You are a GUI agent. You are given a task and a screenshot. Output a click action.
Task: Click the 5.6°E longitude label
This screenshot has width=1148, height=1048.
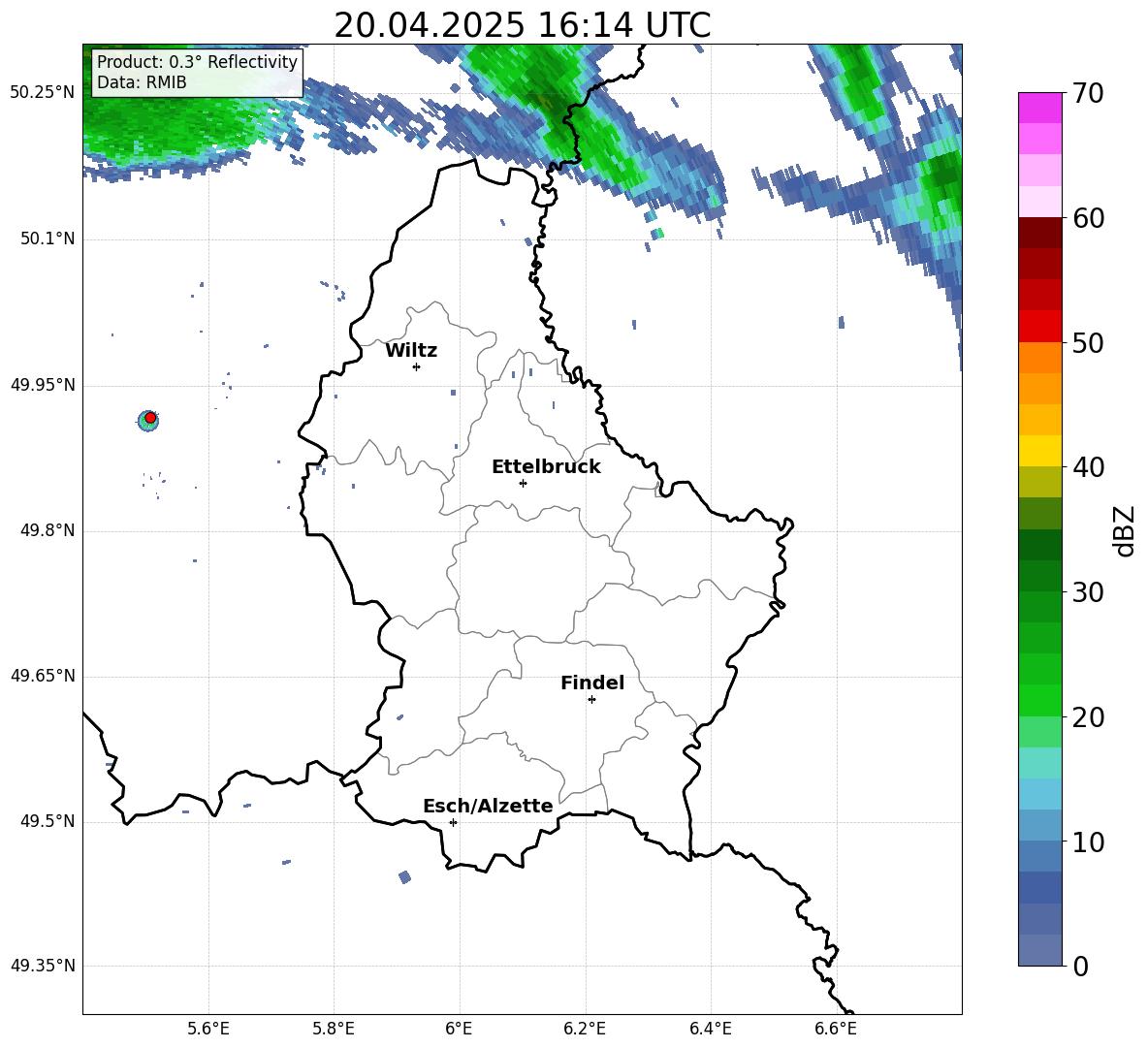click(207, 1029)
